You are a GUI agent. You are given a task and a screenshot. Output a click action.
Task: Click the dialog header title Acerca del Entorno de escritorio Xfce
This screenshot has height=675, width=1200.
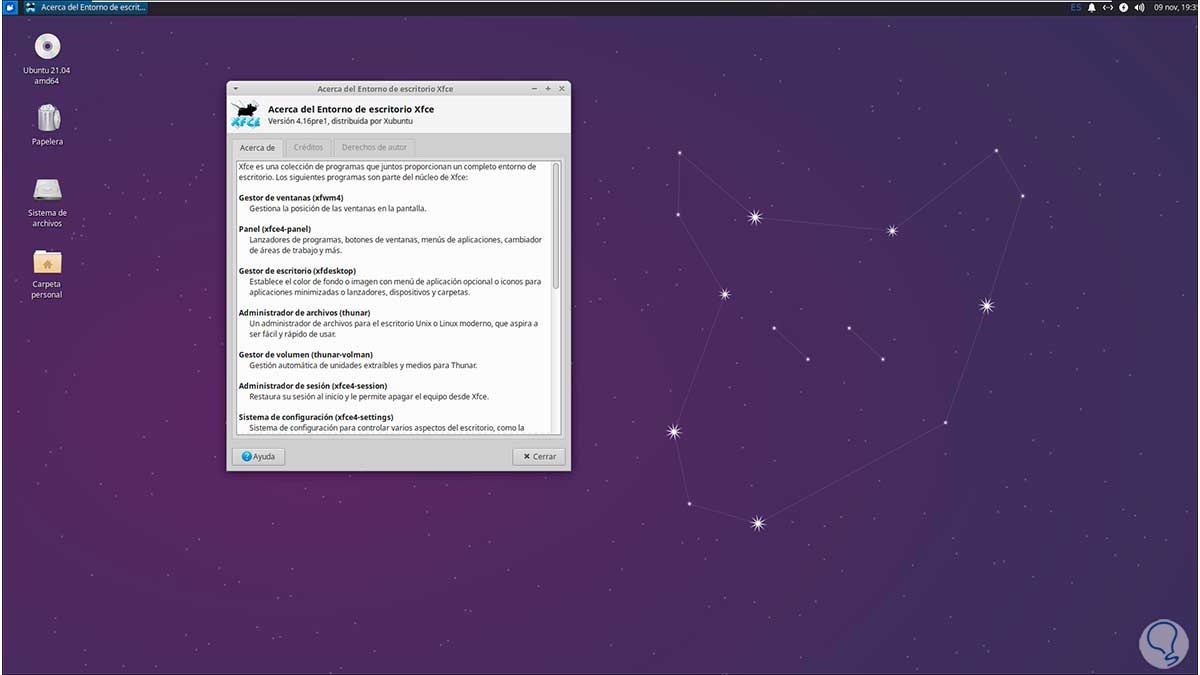(x=351, y=109)
